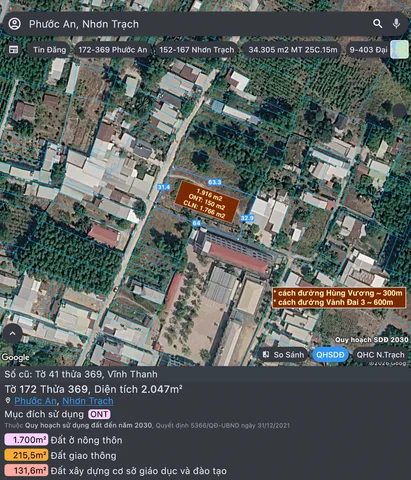Click Quy hoạch sử dụng đất đến năm 2030 text
Screen dimensions: 411x480
(x=89, y=425)
